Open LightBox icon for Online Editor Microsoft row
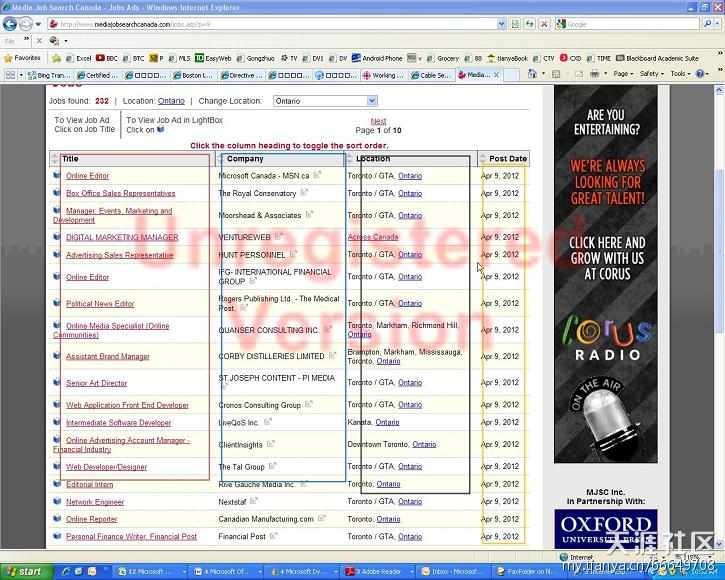 click(x=57, y=175)
